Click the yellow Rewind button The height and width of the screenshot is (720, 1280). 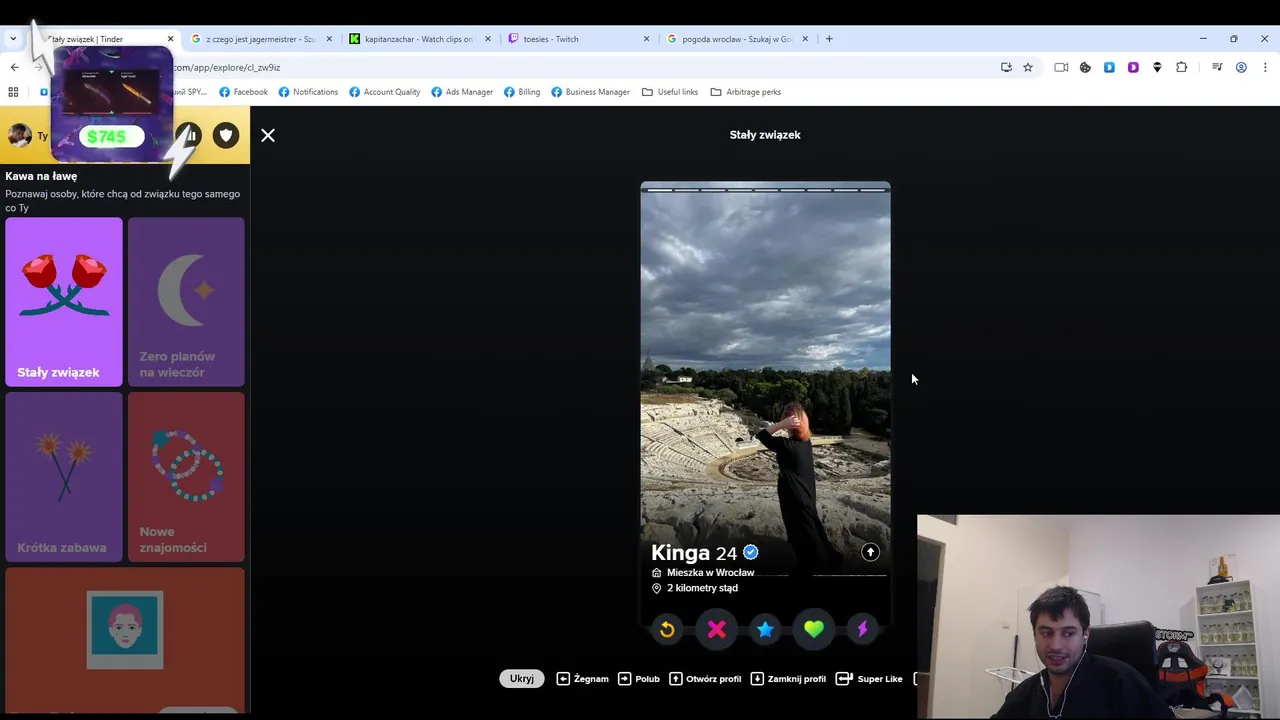(x=667, y=629)
